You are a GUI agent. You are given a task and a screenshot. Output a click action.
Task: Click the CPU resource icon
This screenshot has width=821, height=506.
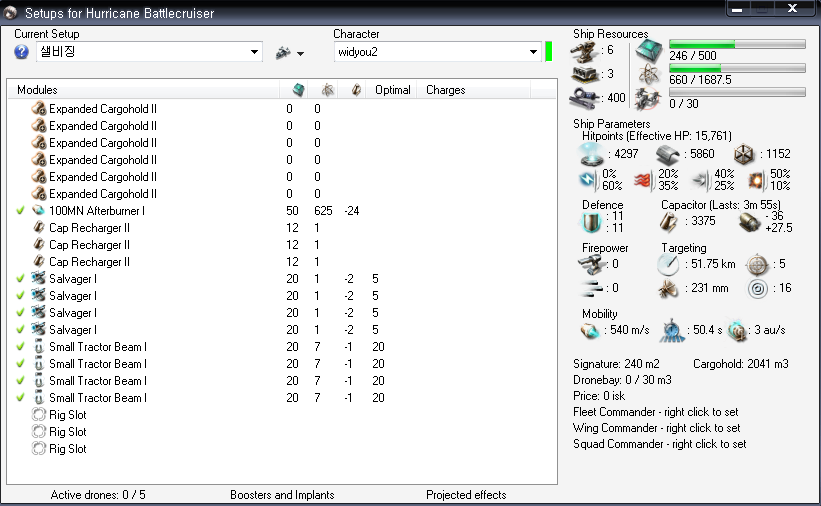pyautogui.click(x=649, y=51)
